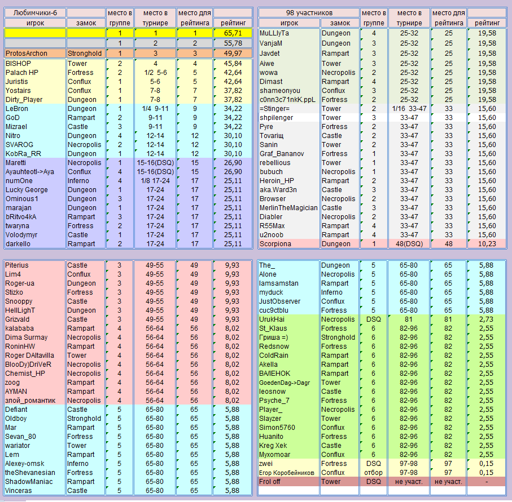Select the Гриша =) player cell
This screenshot has height=502, width=512.
(x=289, y=337)
